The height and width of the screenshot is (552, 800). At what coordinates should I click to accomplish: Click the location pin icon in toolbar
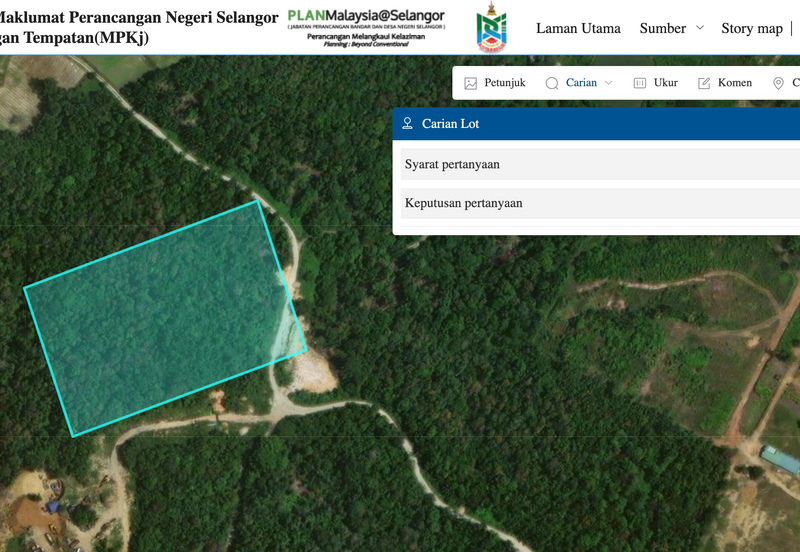point(778,84)
